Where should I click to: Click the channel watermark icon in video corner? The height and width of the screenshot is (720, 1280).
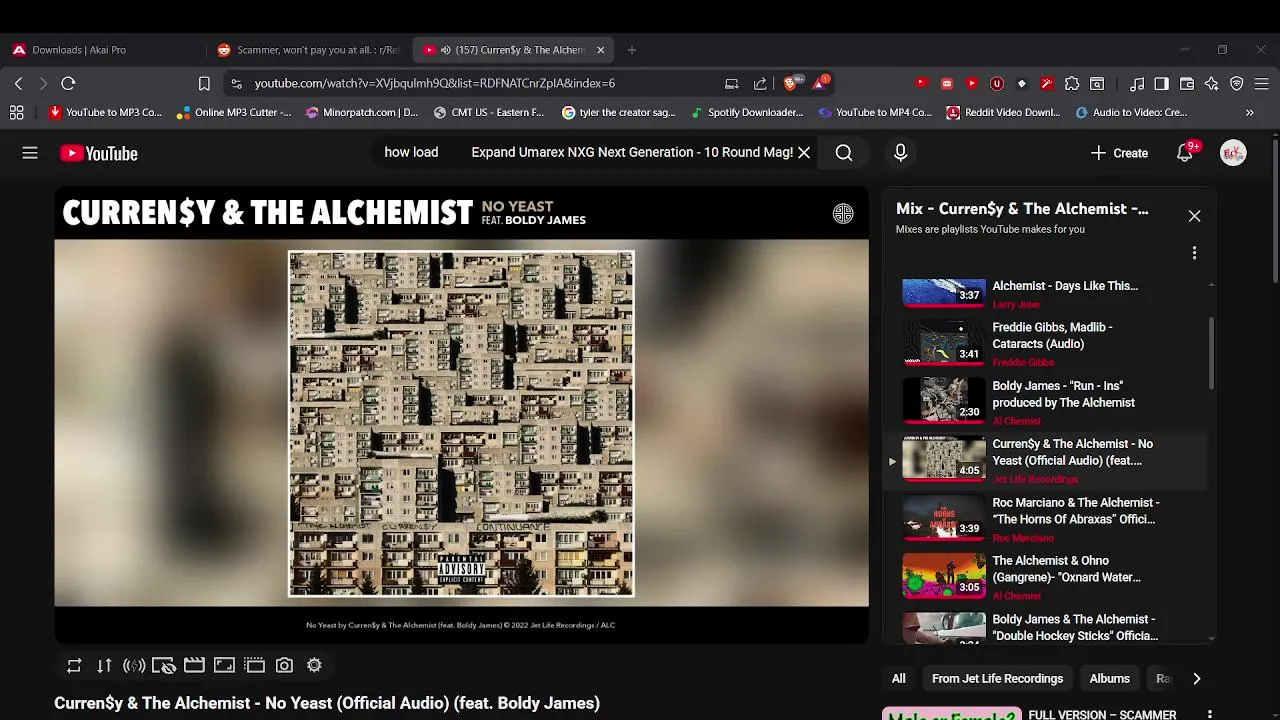point(843,214)
